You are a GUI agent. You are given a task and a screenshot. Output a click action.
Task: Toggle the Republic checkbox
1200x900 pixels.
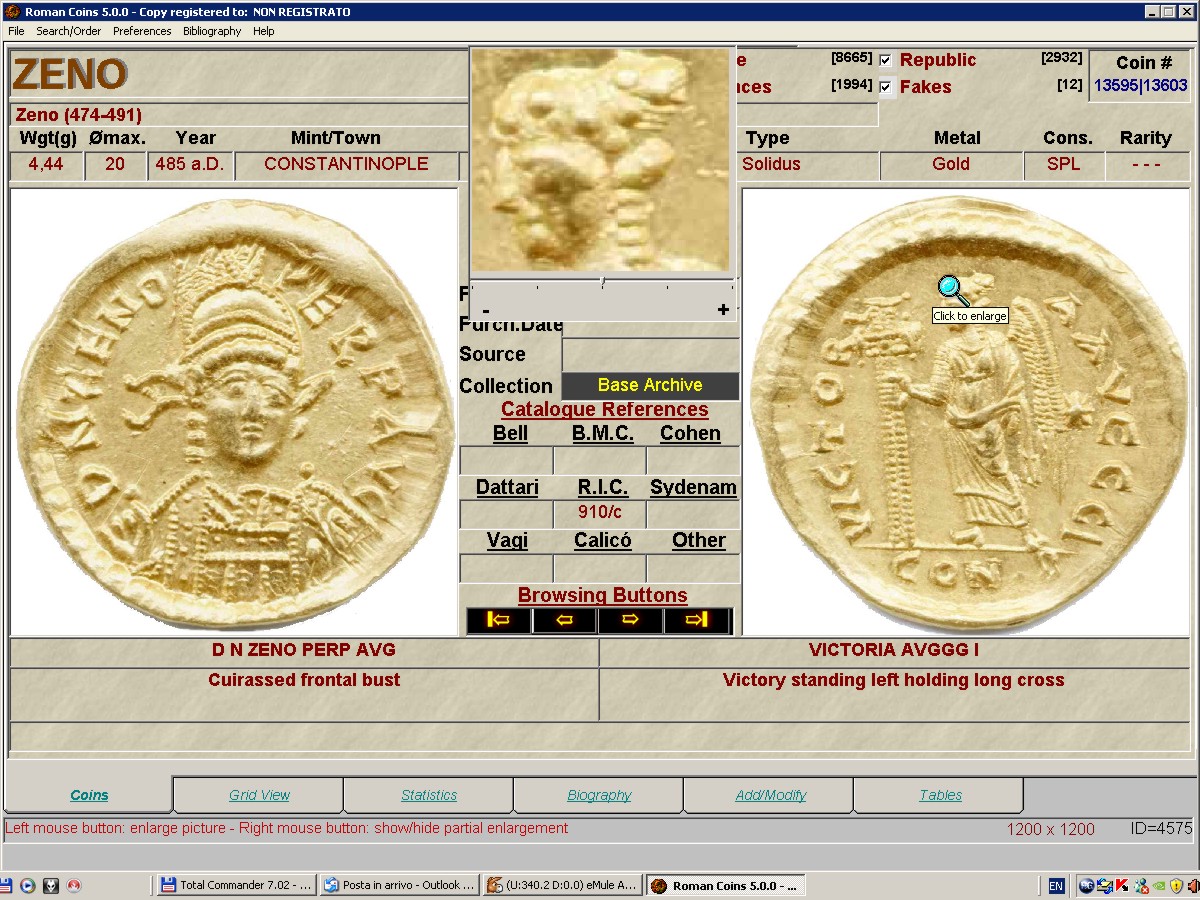[885, 60]
